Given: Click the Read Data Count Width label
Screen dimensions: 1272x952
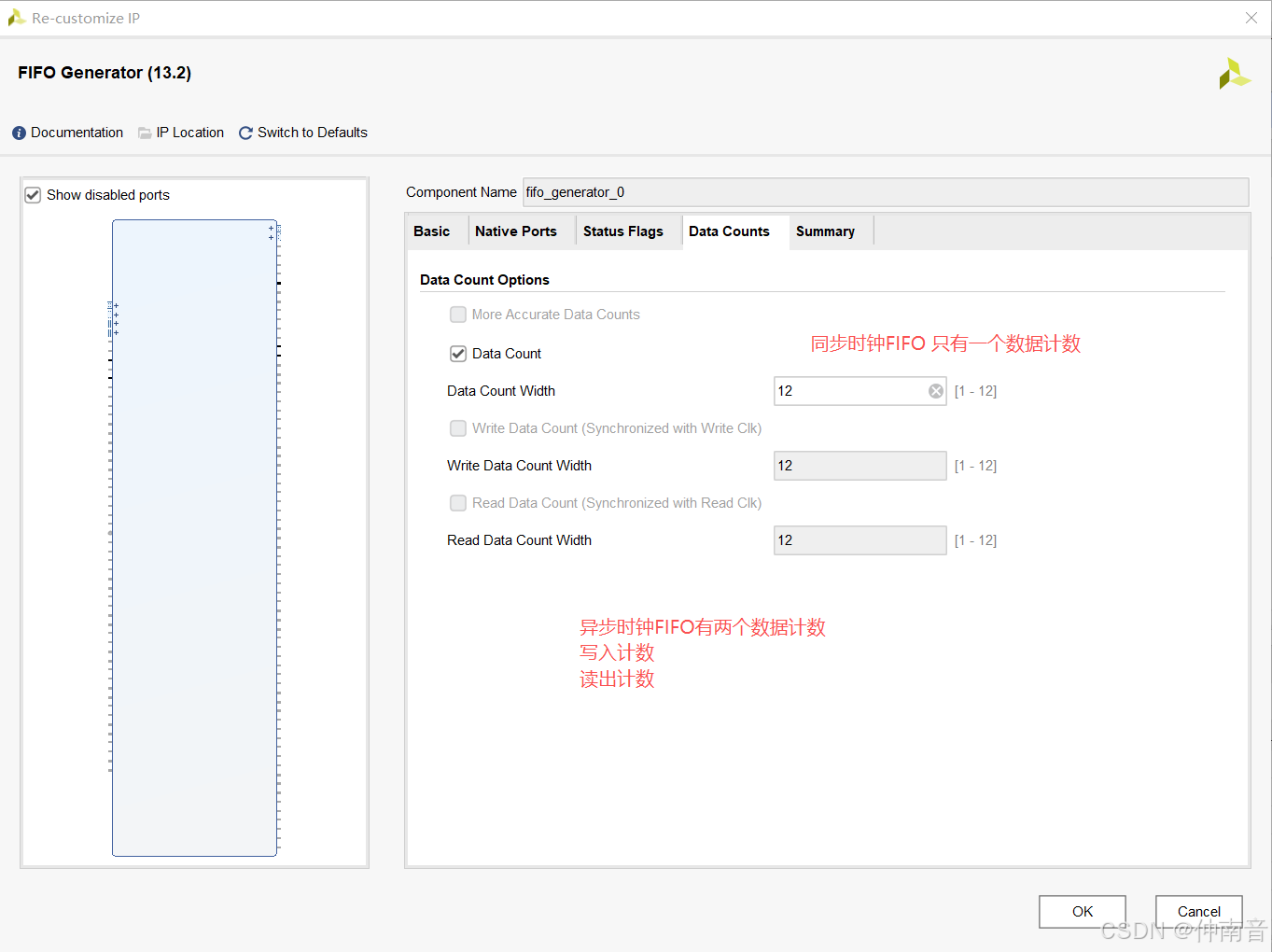Looking at the screenshot, I should pos(519,540).
